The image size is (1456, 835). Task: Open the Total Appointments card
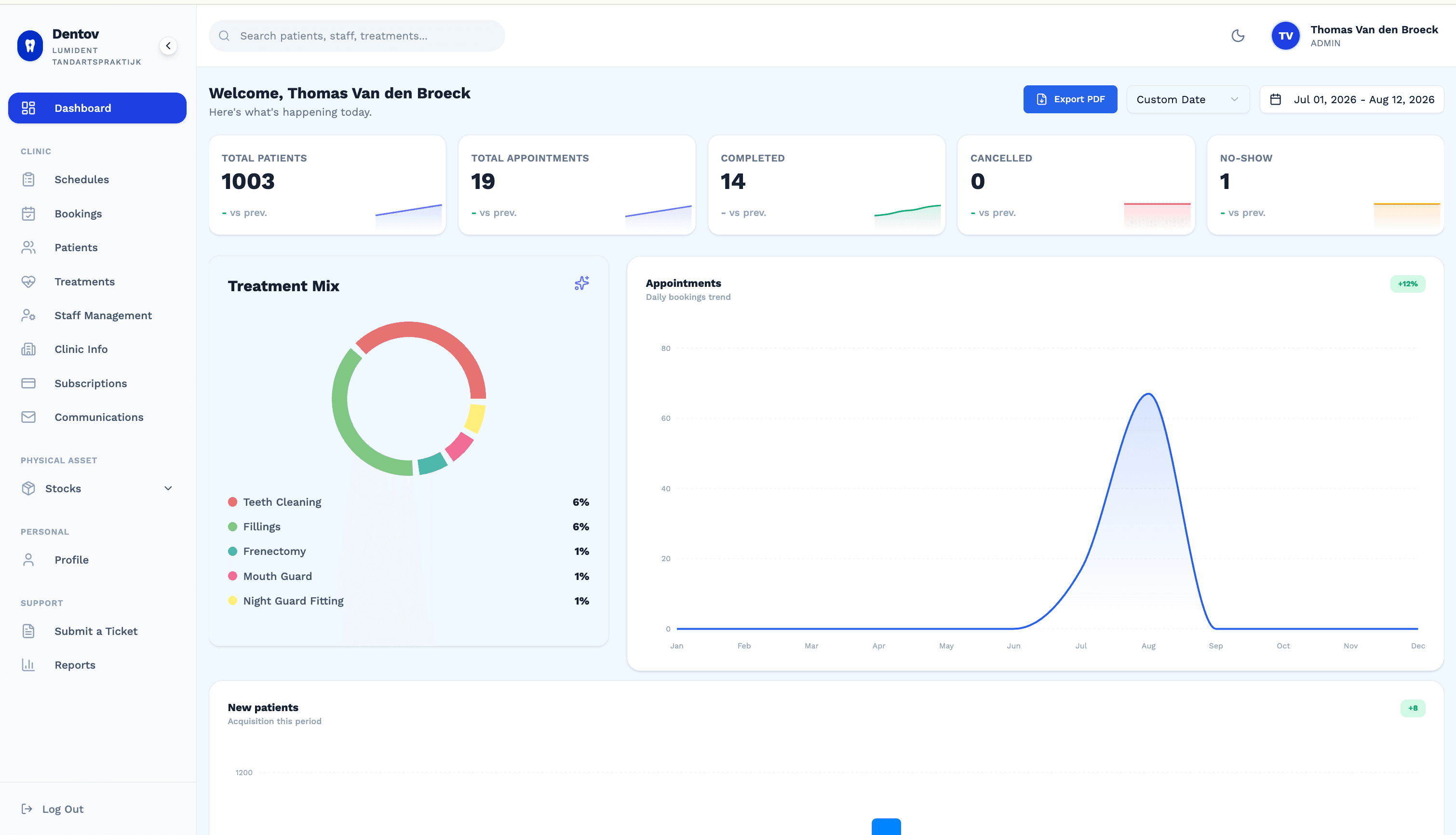(577, 185)
